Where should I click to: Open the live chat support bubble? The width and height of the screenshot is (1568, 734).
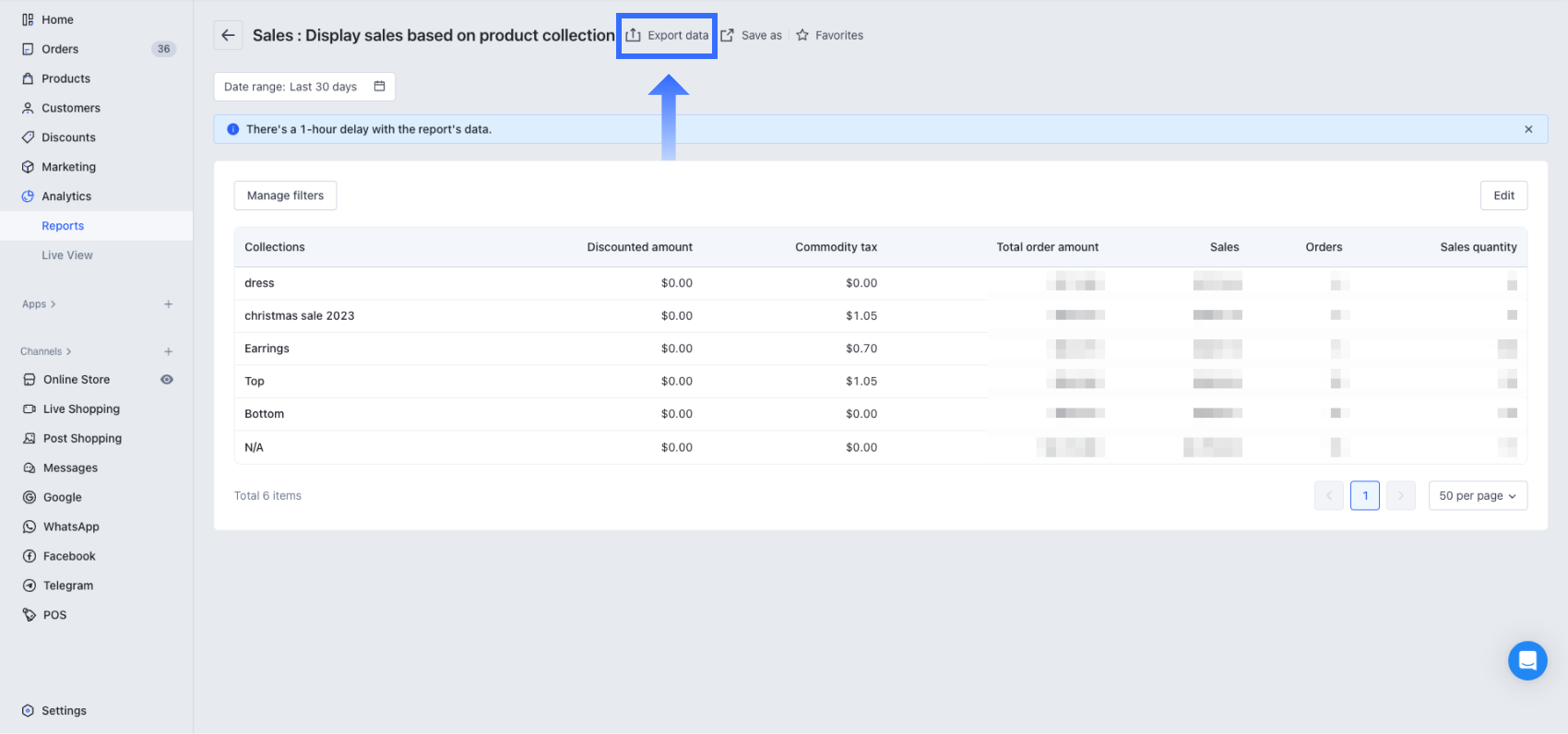pyautogui.click(x=1526, y=660)
